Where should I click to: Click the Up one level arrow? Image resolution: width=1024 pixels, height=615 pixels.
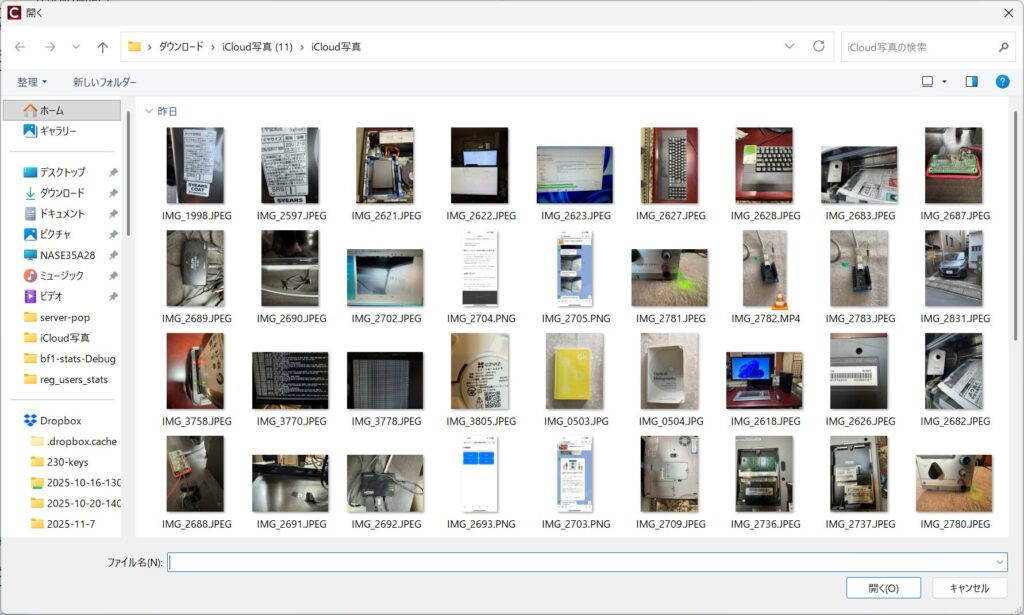click(x=102, y=47)
